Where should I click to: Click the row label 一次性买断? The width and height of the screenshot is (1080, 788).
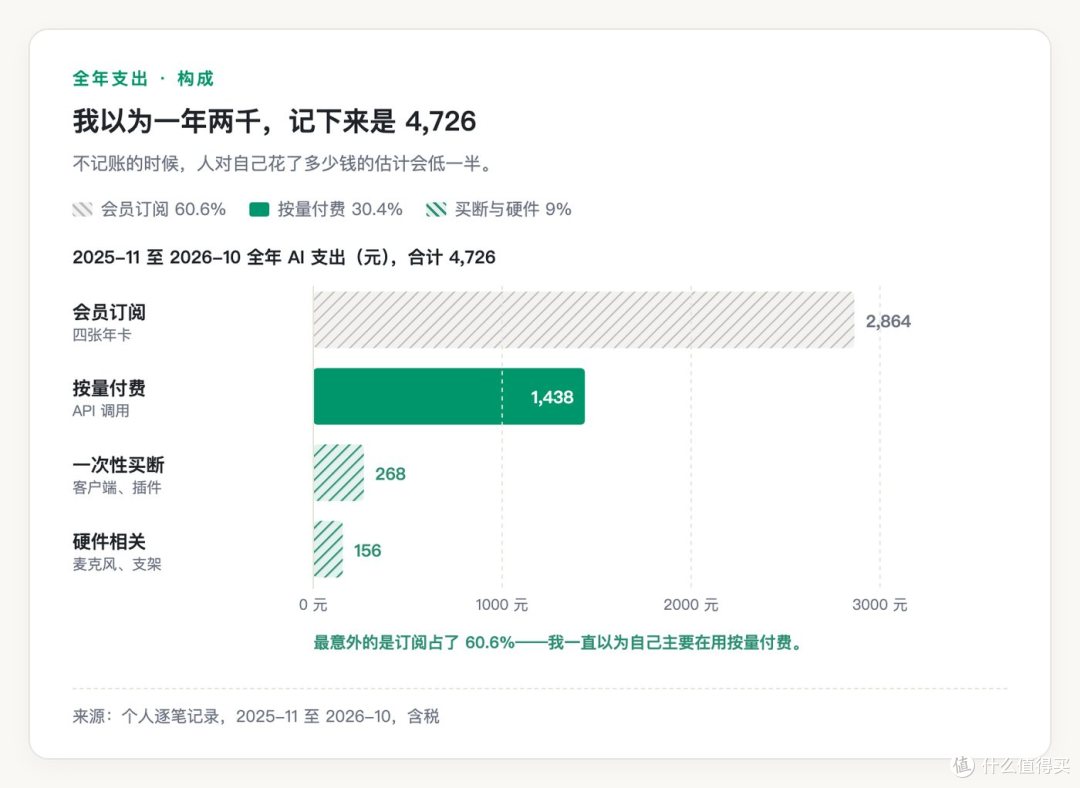point(118,465)
